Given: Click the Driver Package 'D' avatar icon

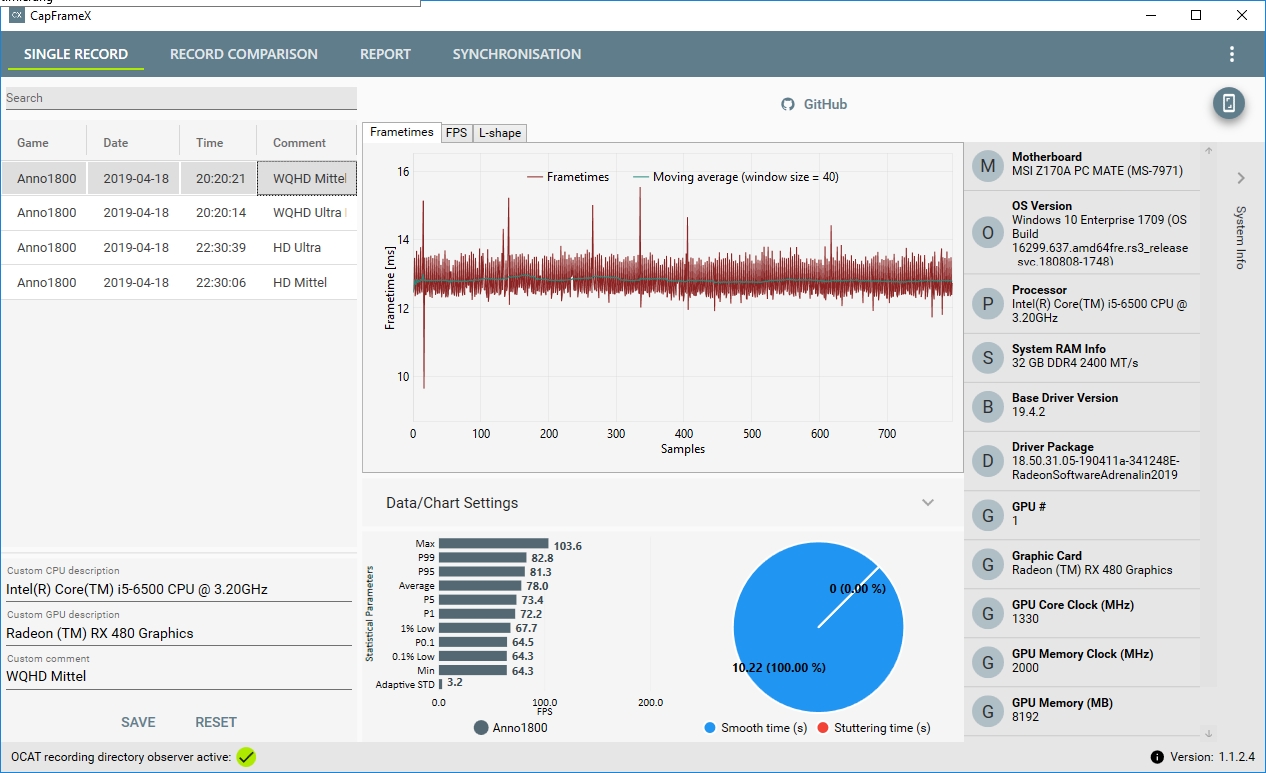Looking at the screenshot, I should coord(988,461).
